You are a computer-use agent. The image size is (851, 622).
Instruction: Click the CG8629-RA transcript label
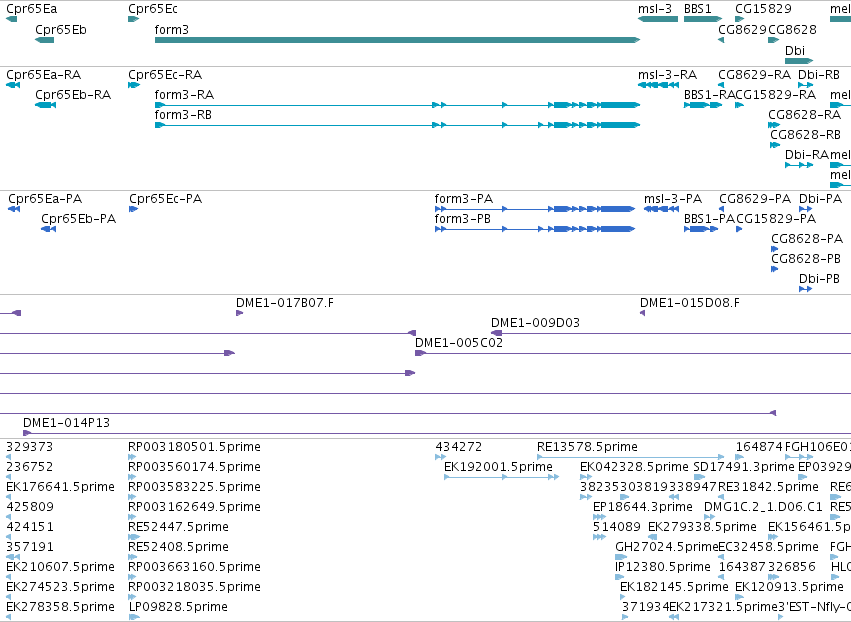[754, 74]
